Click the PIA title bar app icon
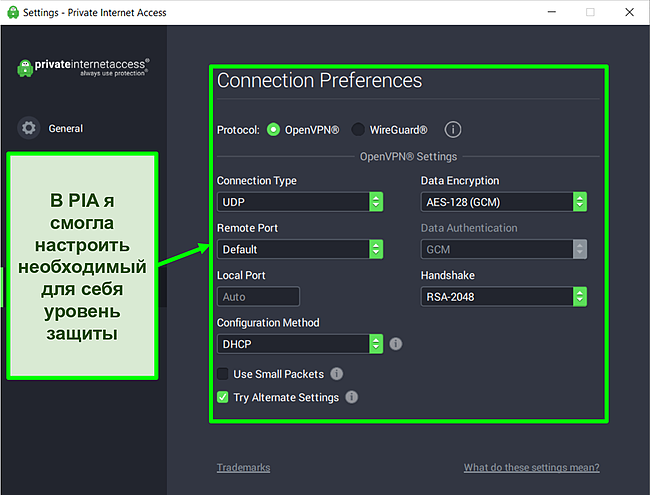 13,12
